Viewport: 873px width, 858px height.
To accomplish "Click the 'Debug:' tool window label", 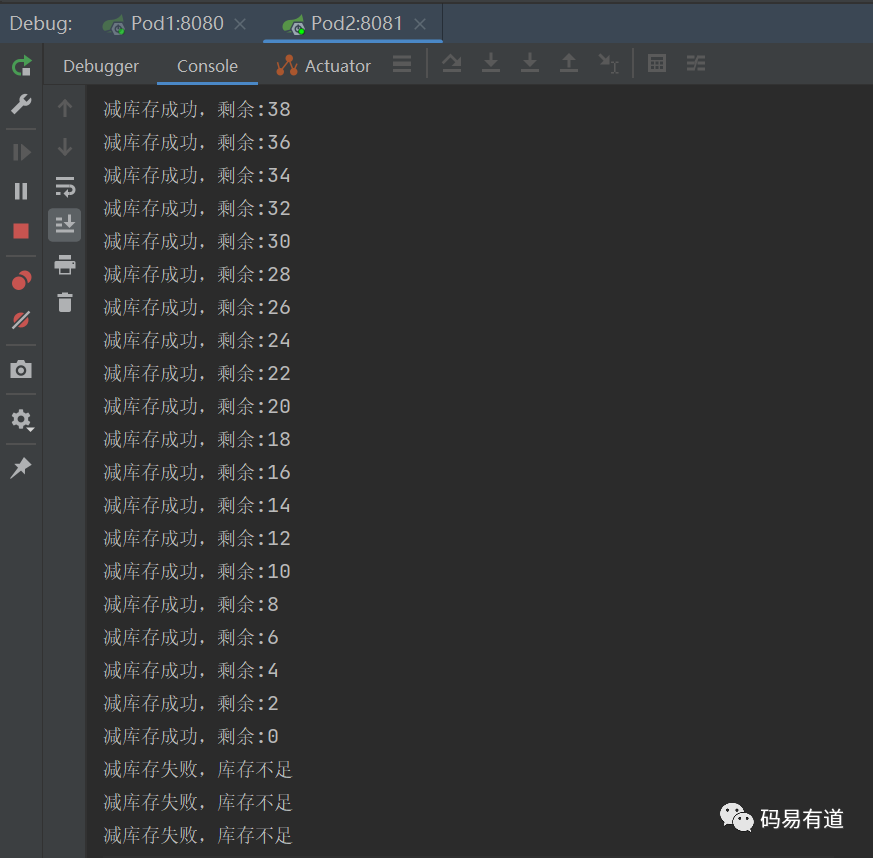I will [x=41, y=23].
